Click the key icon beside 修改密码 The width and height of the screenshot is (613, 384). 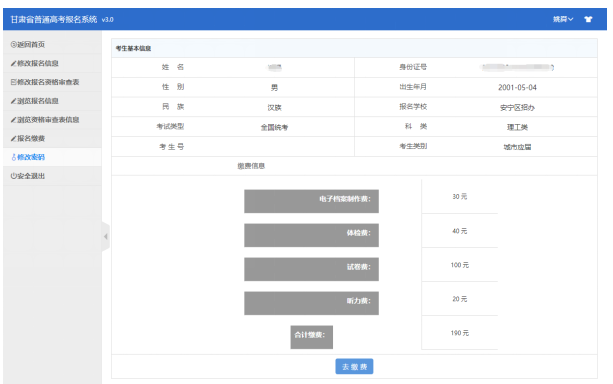[x=14, y=157]
